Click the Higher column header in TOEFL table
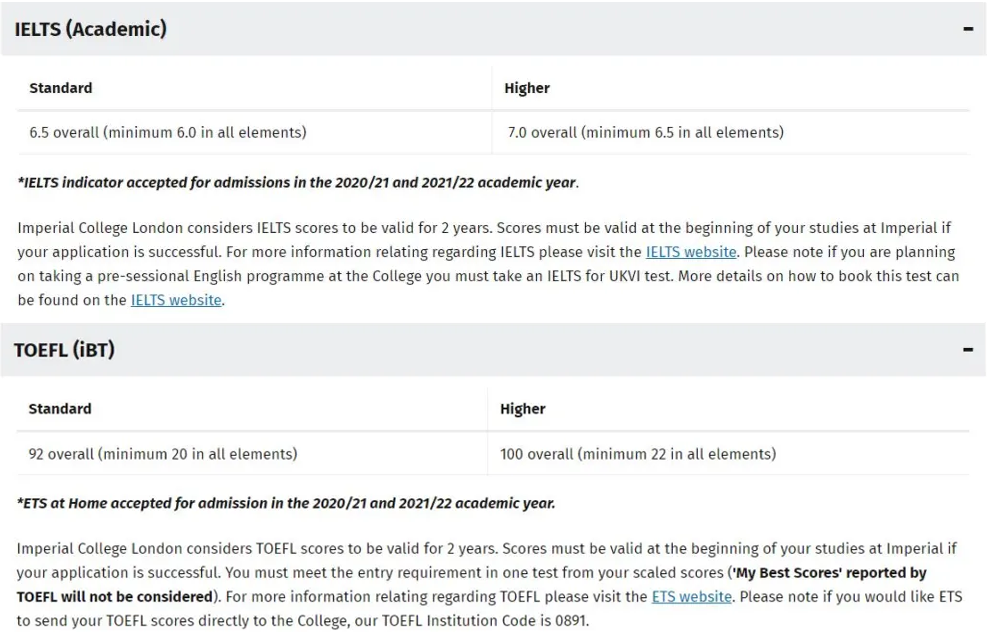This screenshot has height=632, width=987. [x=523, y=409]
